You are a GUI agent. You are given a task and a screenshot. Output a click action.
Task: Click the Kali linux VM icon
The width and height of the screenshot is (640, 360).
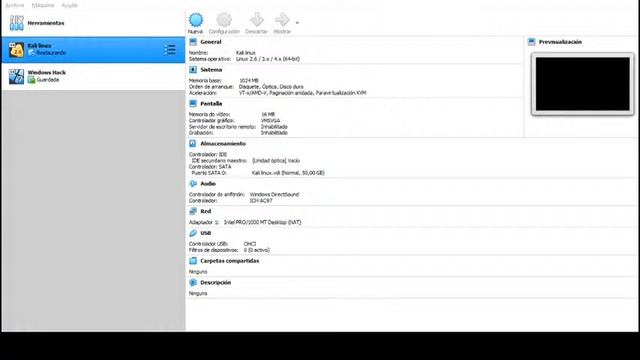(x=16, y=50)
